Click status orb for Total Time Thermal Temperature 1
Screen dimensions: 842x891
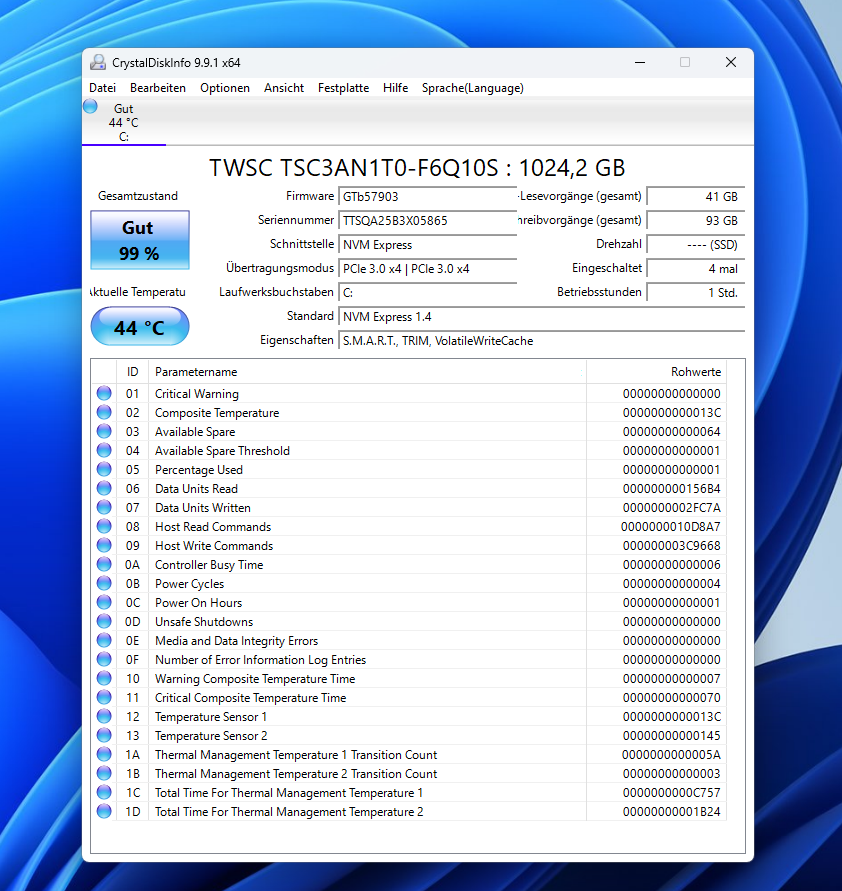[104, 792]
